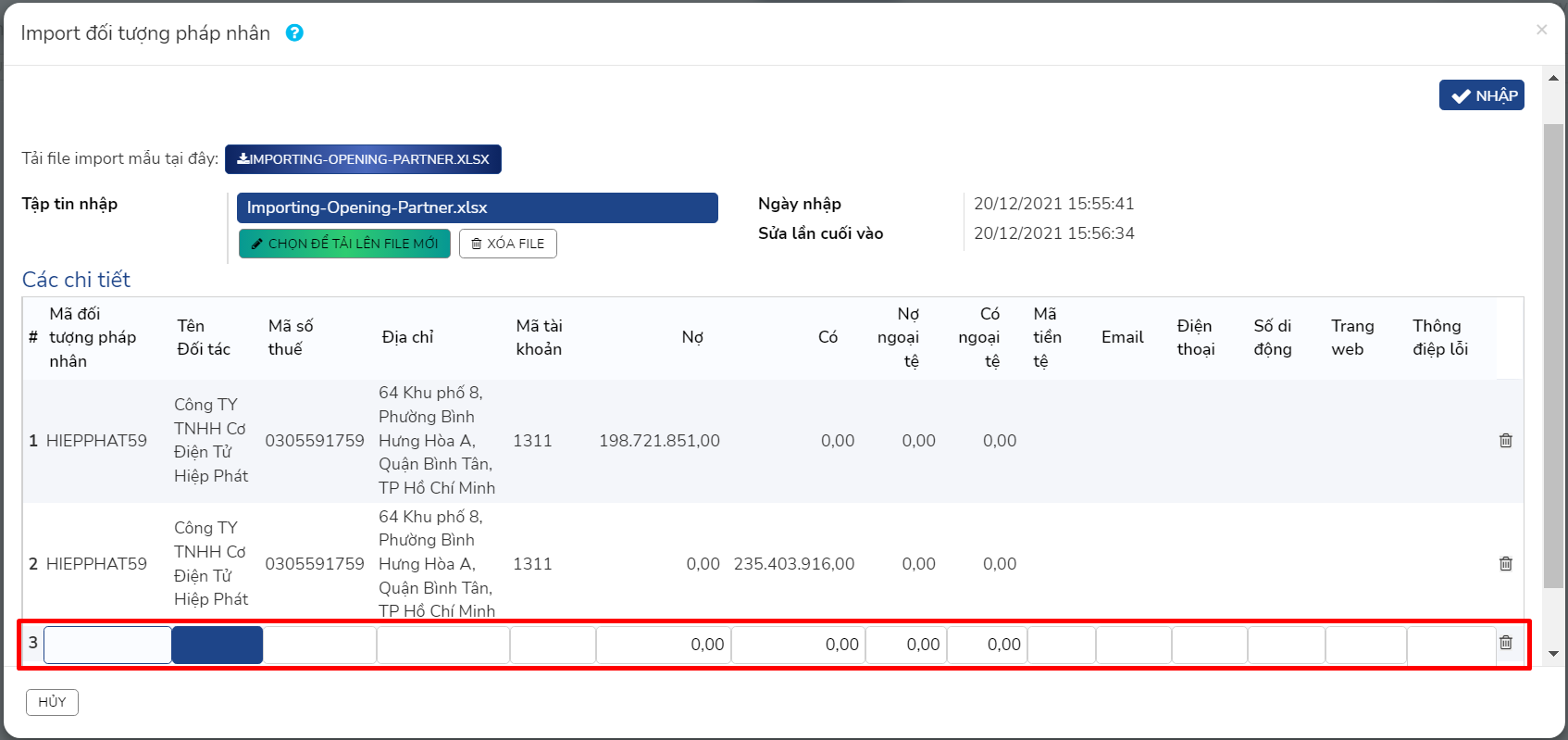1568x740 pixels.
Task: Click row 2 address 64 Khu phố 8
Action: coord(437,563)
